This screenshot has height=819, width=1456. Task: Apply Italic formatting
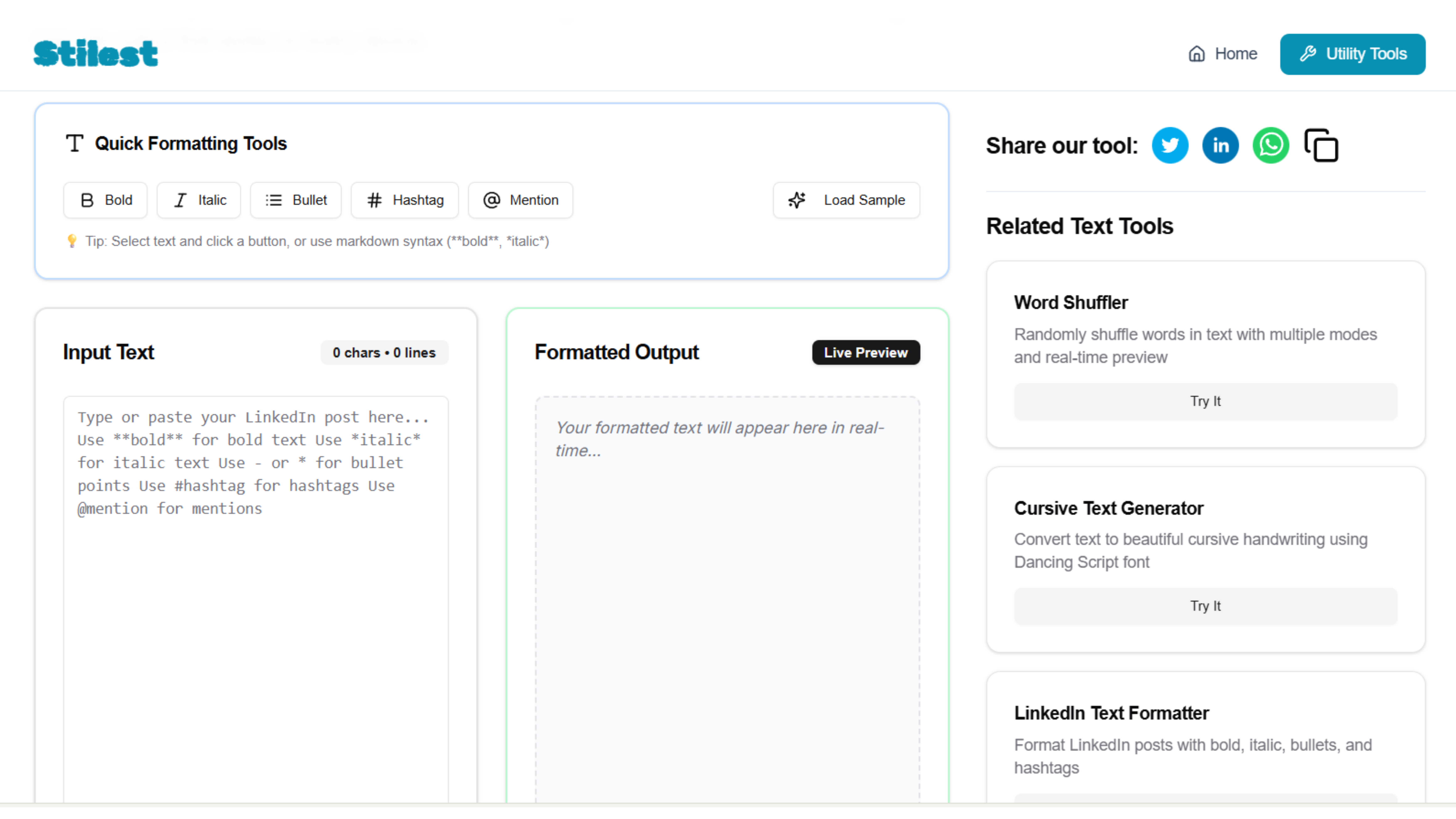(x=199, y=200)
